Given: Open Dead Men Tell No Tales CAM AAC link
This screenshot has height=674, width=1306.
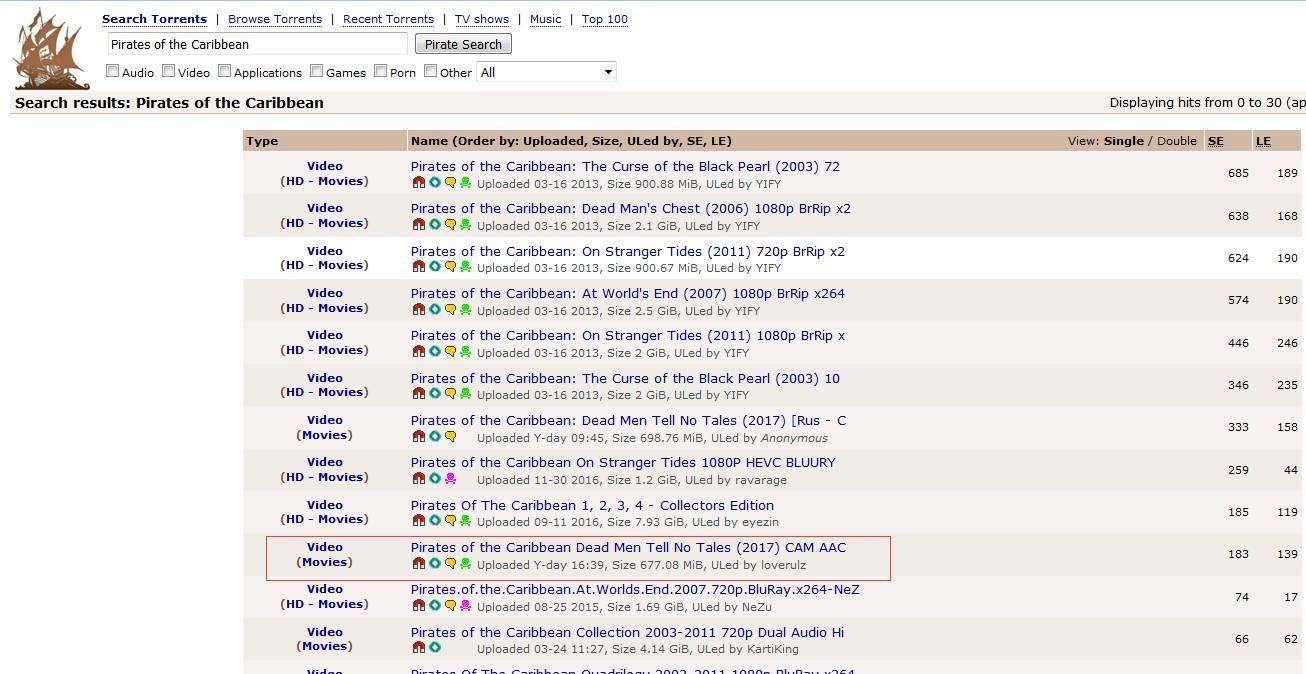Looking at the screenshot, I should (628, 547).
